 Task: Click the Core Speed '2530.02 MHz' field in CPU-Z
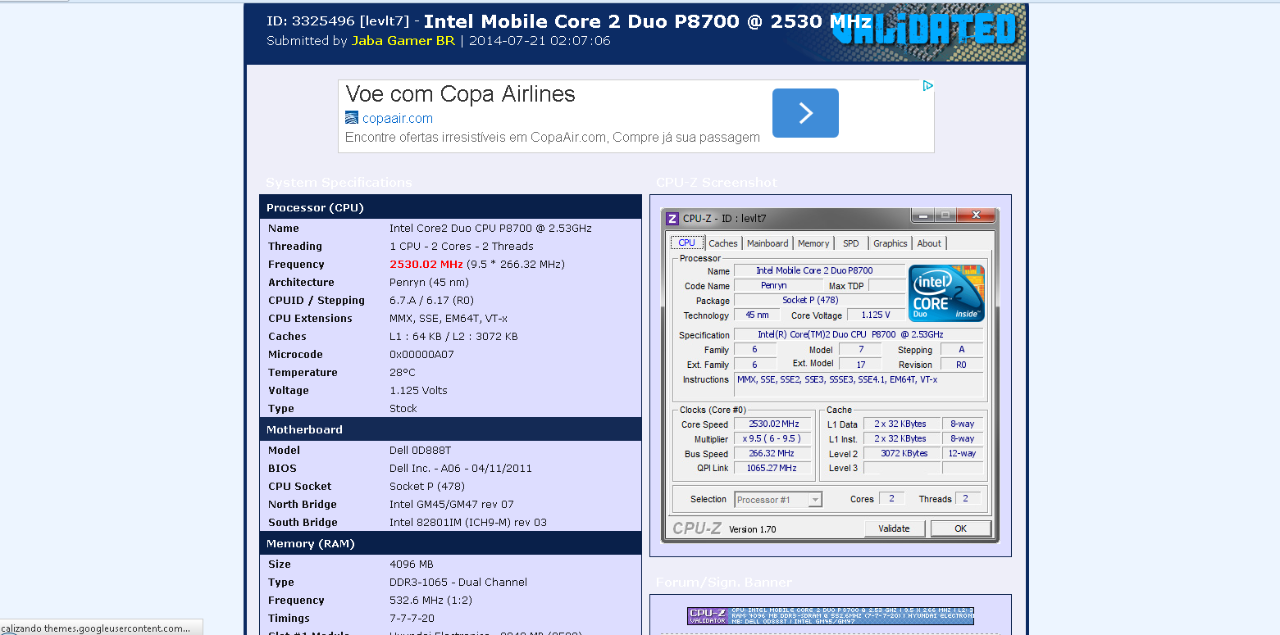773,424
